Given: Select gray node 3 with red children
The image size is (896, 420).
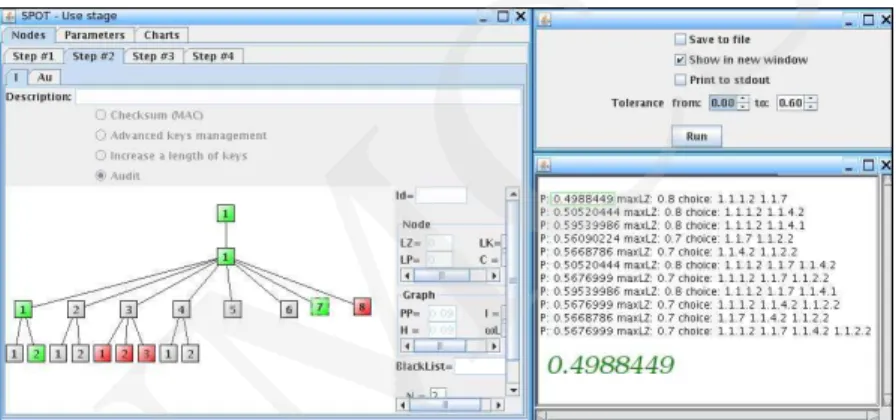Looking at the screenshot, I should (x=129, y=310).
